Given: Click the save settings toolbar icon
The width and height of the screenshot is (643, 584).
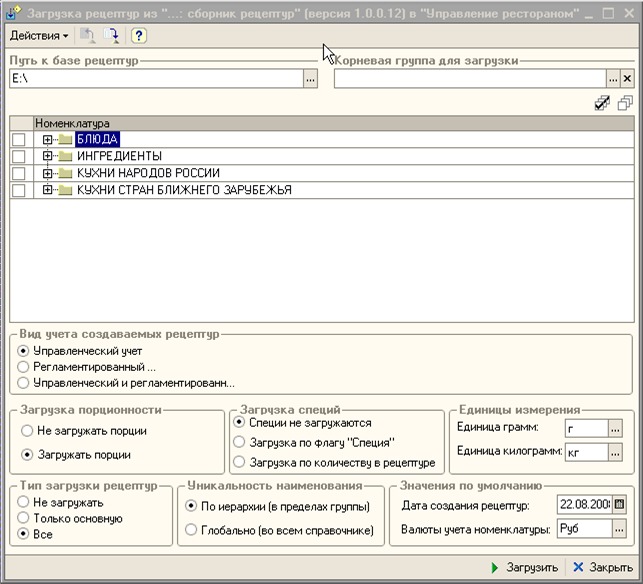Looking at the screenshot, I should 111,36.
